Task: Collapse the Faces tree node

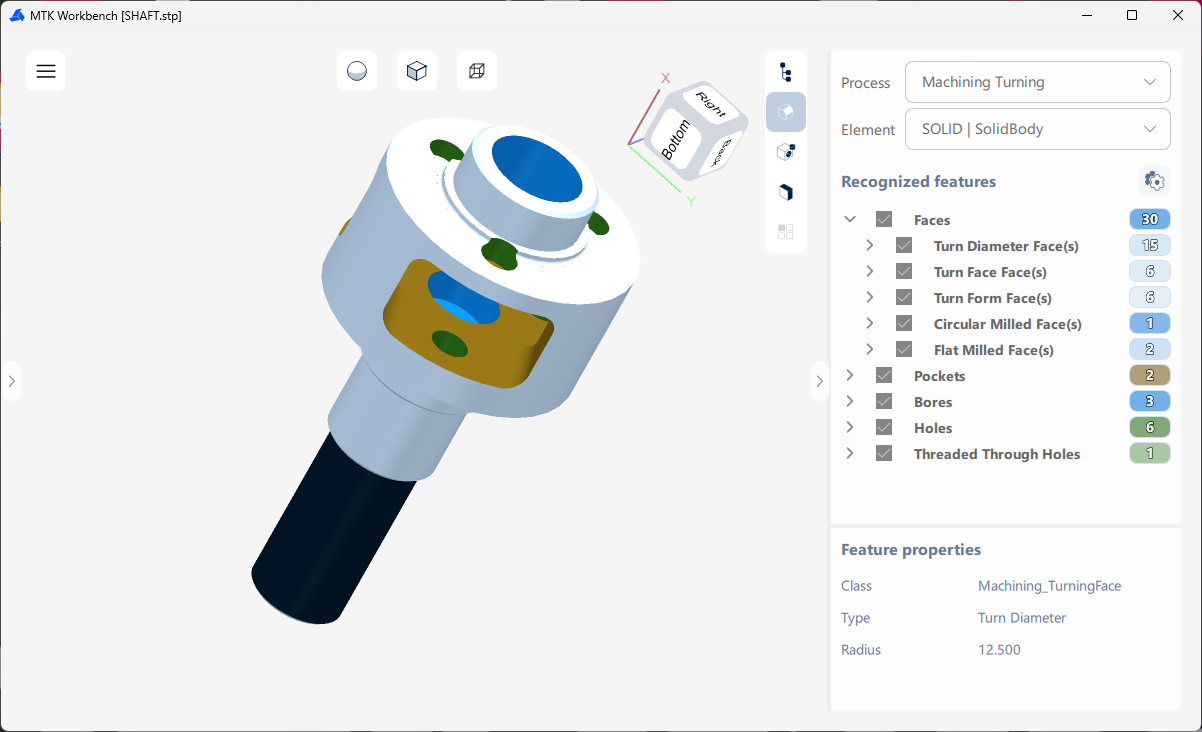Action: click(x=850, y=219)
